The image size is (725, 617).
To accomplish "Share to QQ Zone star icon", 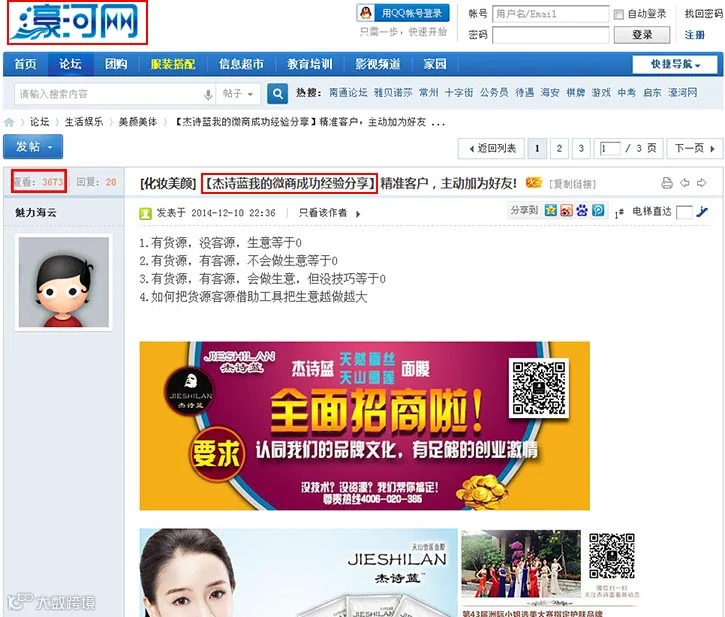I will click(x=551, y=210).
